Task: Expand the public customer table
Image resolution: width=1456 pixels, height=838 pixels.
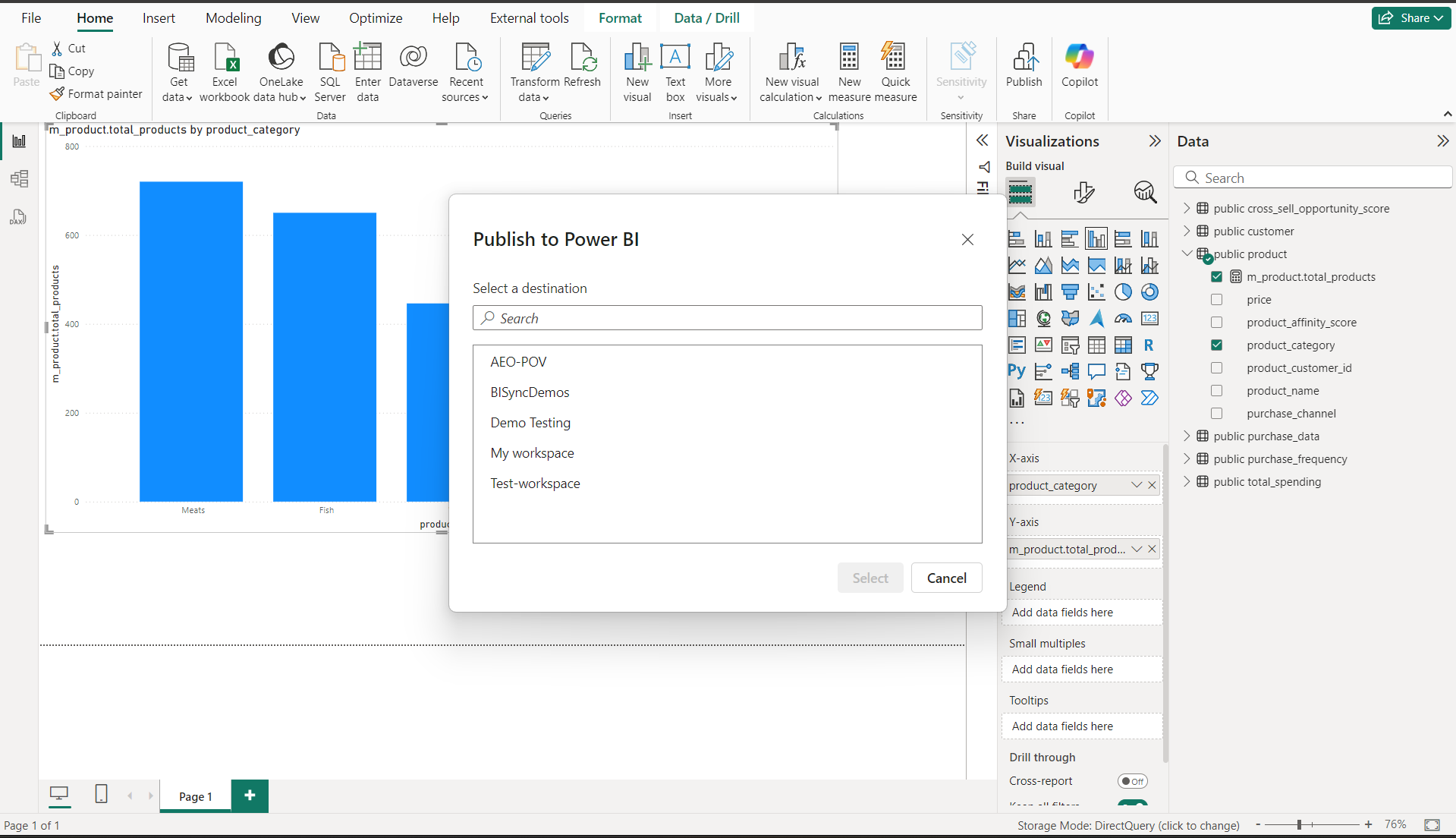Action: pyautogui.click(x=1187, y=231)
